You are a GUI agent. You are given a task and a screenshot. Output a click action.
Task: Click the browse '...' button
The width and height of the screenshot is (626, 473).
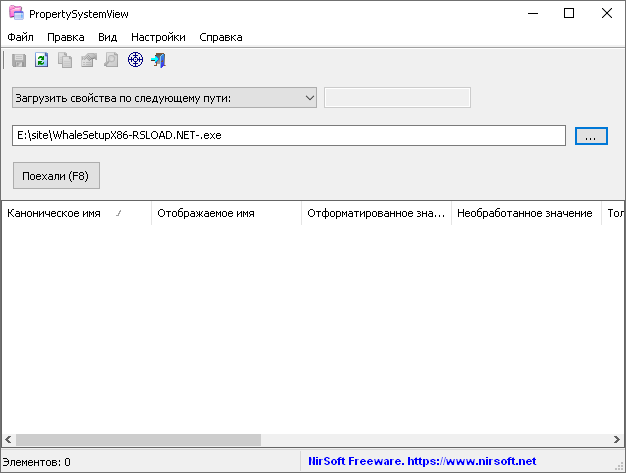point(591,136)
